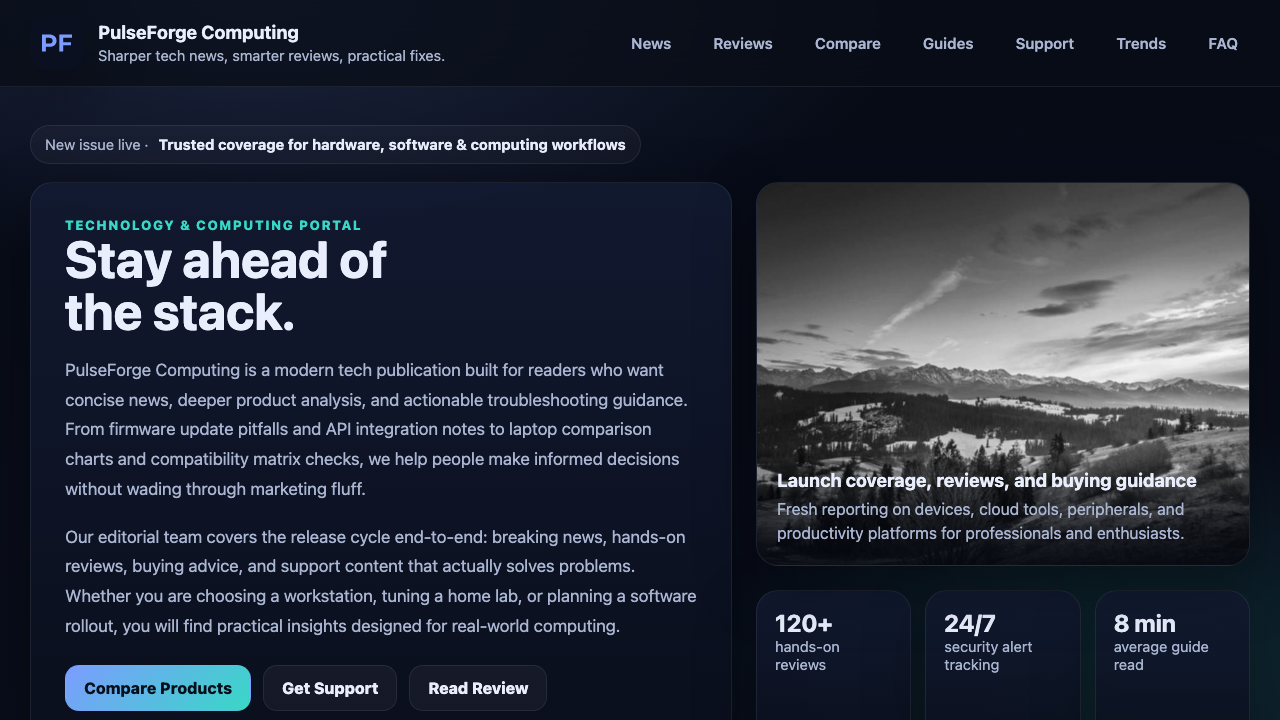Click the Read Review button
Image resolution: width=1280 pixels, height=720 pixels.
click(478, 688)
